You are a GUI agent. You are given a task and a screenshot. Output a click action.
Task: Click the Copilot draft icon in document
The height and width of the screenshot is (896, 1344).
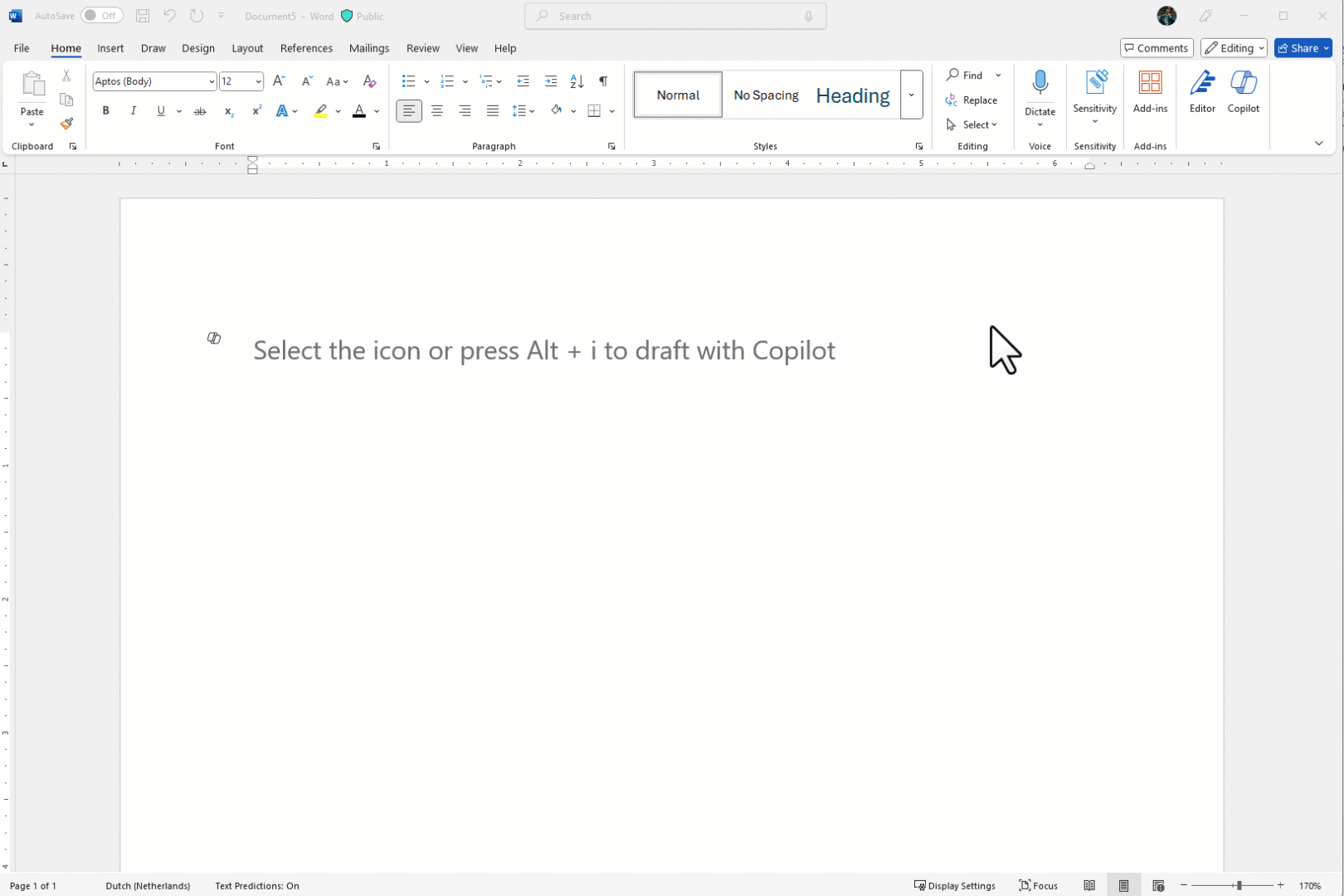214,338
